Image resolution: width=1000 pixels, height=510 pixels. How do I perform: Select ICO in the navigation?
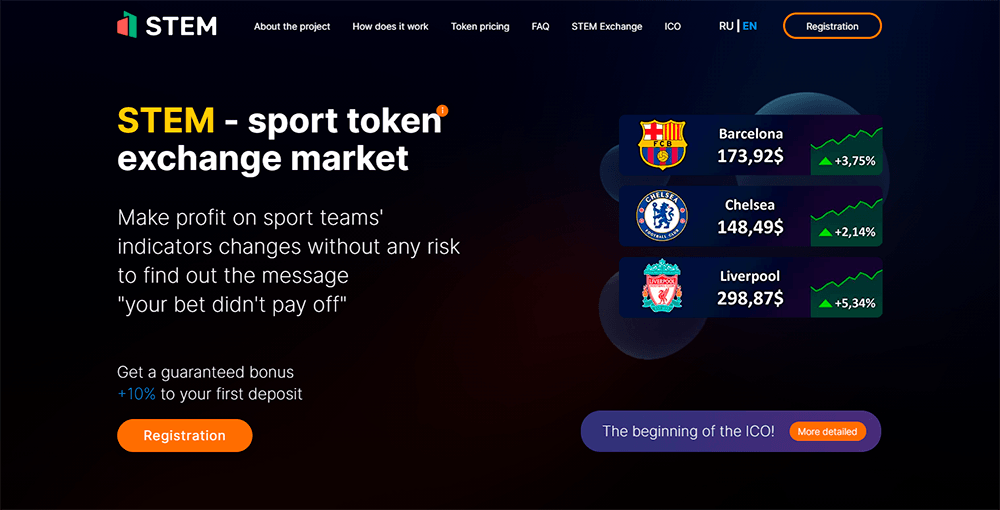tap(672, 27)
